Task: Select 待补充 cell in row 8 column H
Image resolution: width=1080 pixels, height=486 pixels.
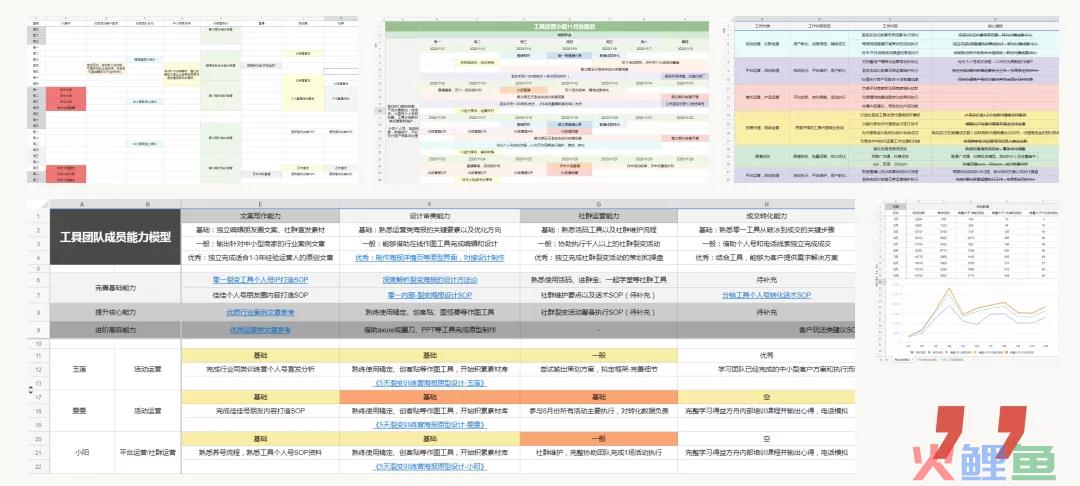Action: [767, 313]
